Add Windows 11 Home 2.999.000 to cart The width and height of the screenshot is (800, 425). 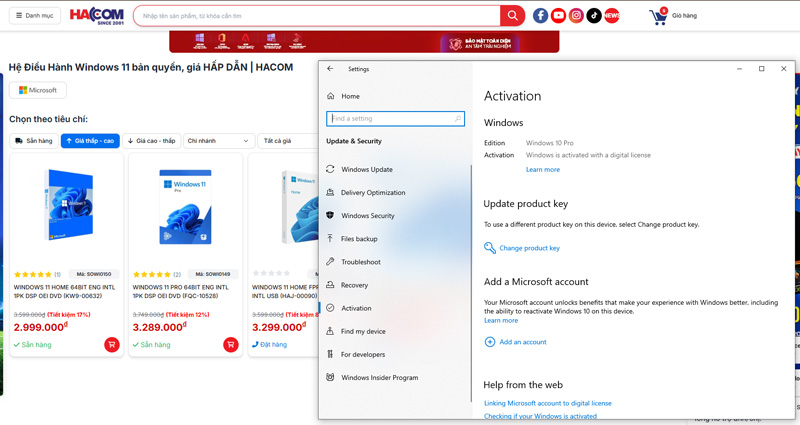[112, 345]
